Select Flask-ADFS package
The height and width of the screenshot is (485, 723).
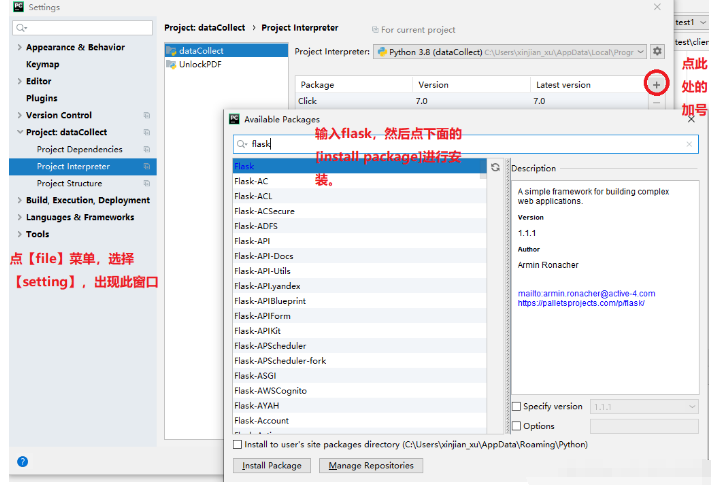click(359, 226)
